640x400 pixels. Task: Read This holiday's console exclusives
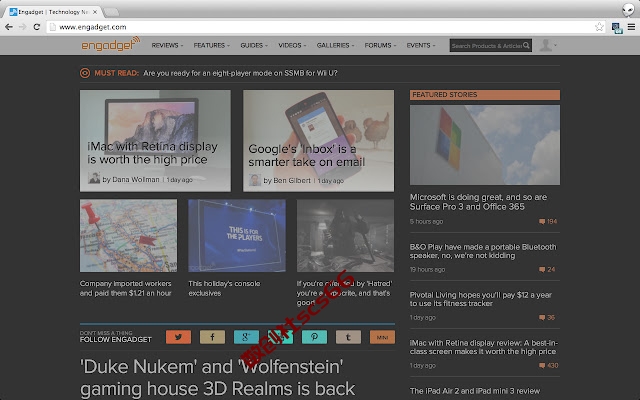pyautogui.click(x=224, y=288)
